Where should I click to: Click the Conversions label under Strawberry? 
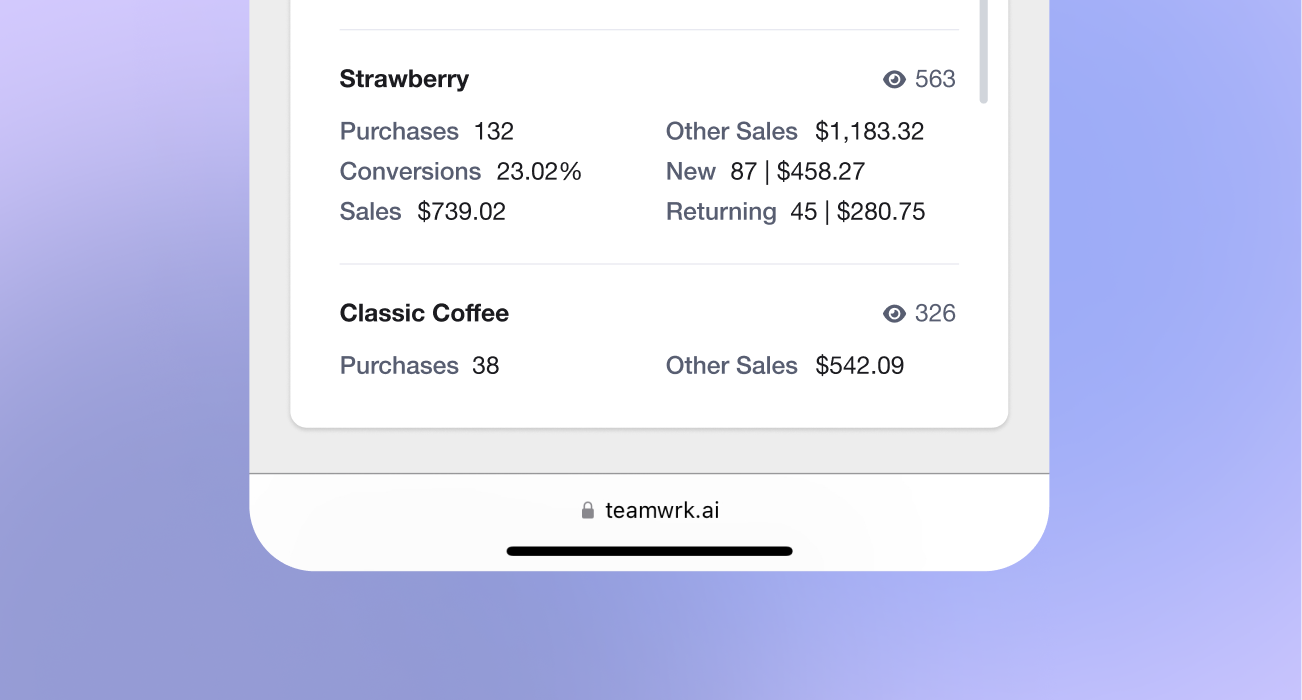(x=410, y=171)
